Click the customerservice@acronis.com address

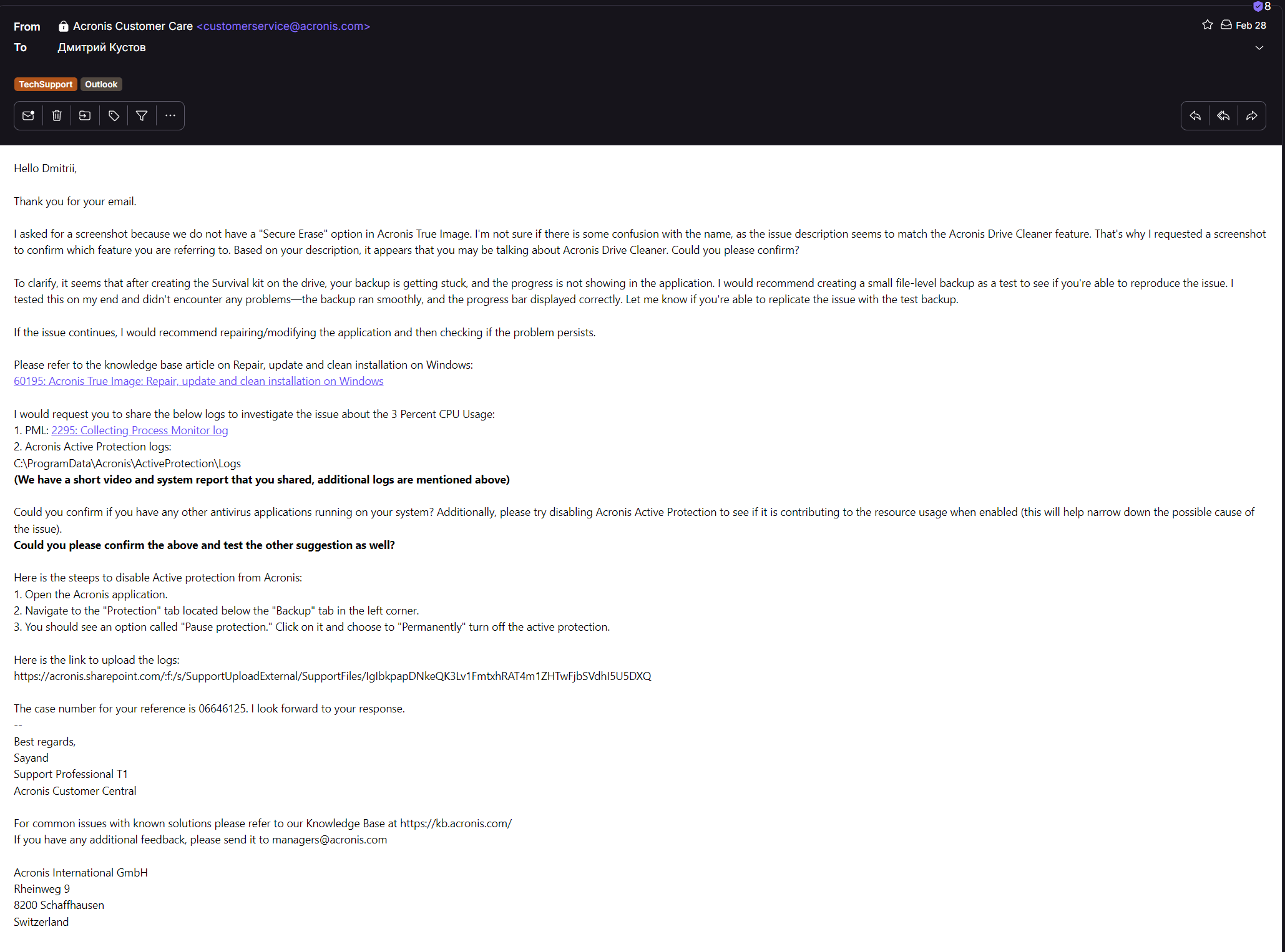283,26
